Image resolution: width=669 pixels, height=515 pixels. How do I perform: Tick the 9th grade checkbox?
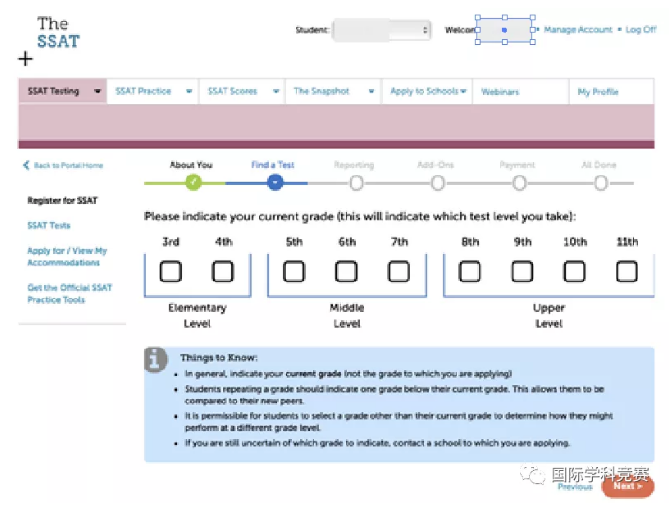pyautogui.click(x=522, y=271)
